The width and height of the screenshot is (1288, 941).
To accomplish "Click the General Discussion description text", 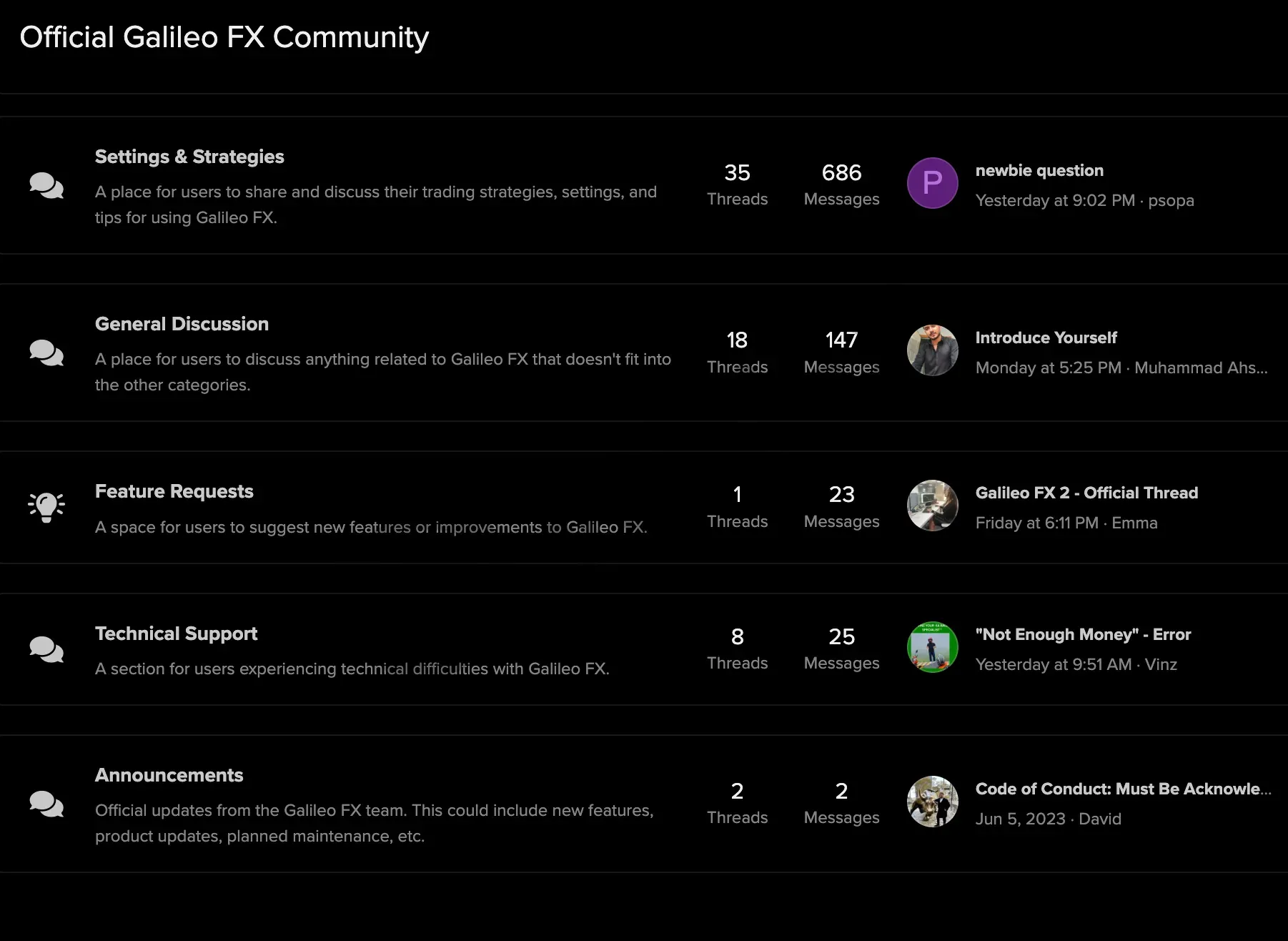I will click(383, 372).
